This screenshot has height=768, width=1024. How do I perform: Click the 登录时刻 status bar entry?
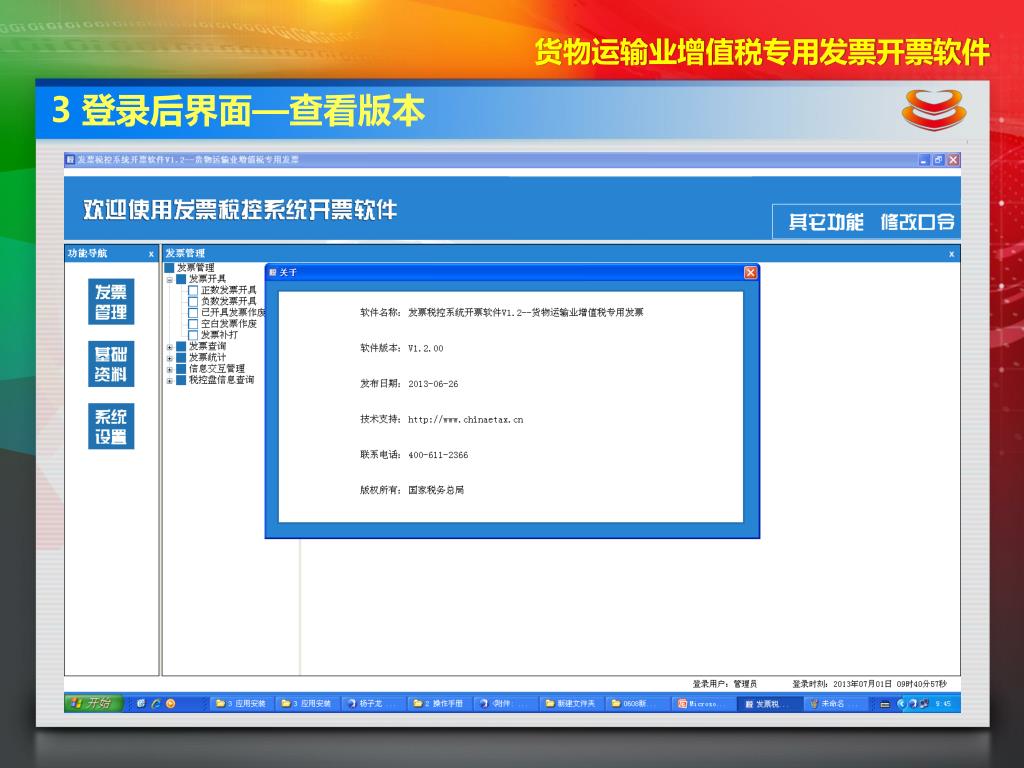click(869, 684)
